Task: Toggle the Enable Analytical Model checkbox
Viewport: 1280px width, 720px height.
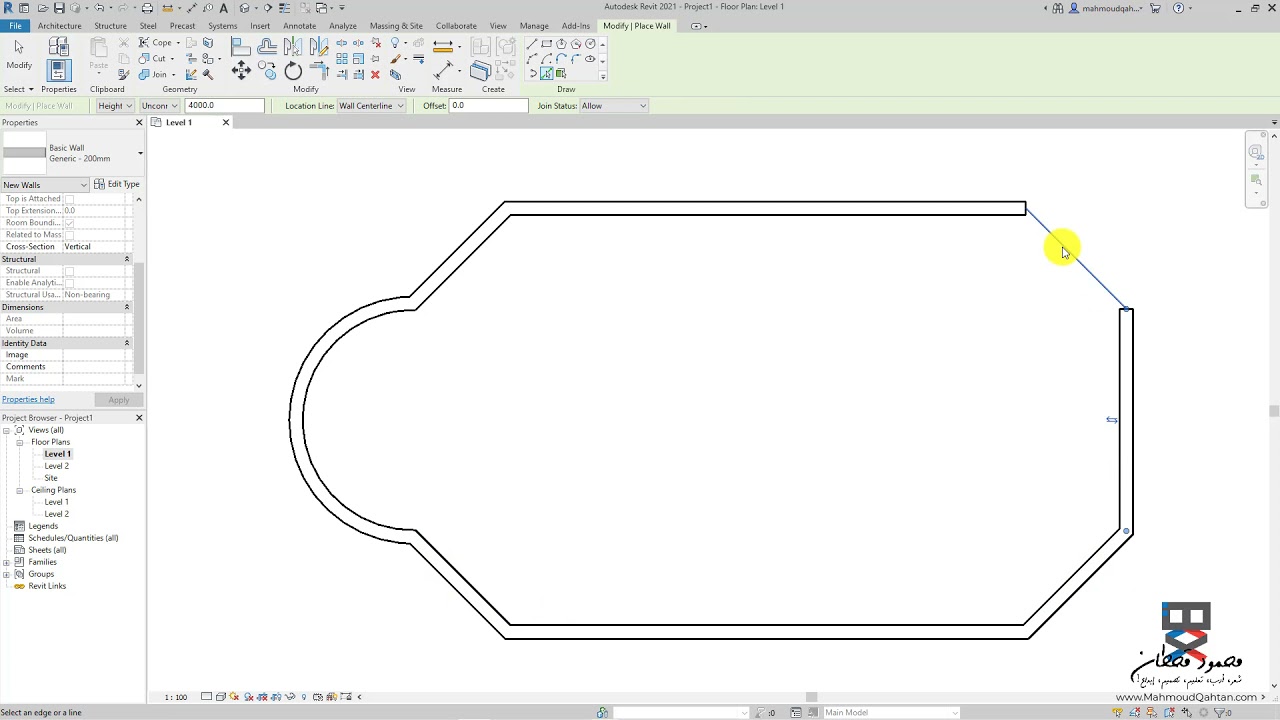Action: [x=69, y=283]
